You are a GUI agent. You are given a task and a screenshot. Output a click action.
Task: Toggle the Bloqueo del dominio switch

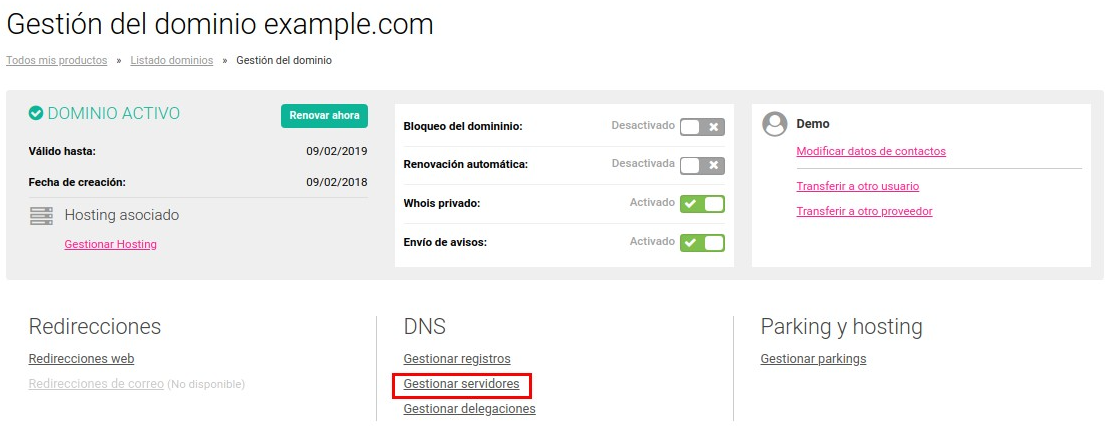701,127
